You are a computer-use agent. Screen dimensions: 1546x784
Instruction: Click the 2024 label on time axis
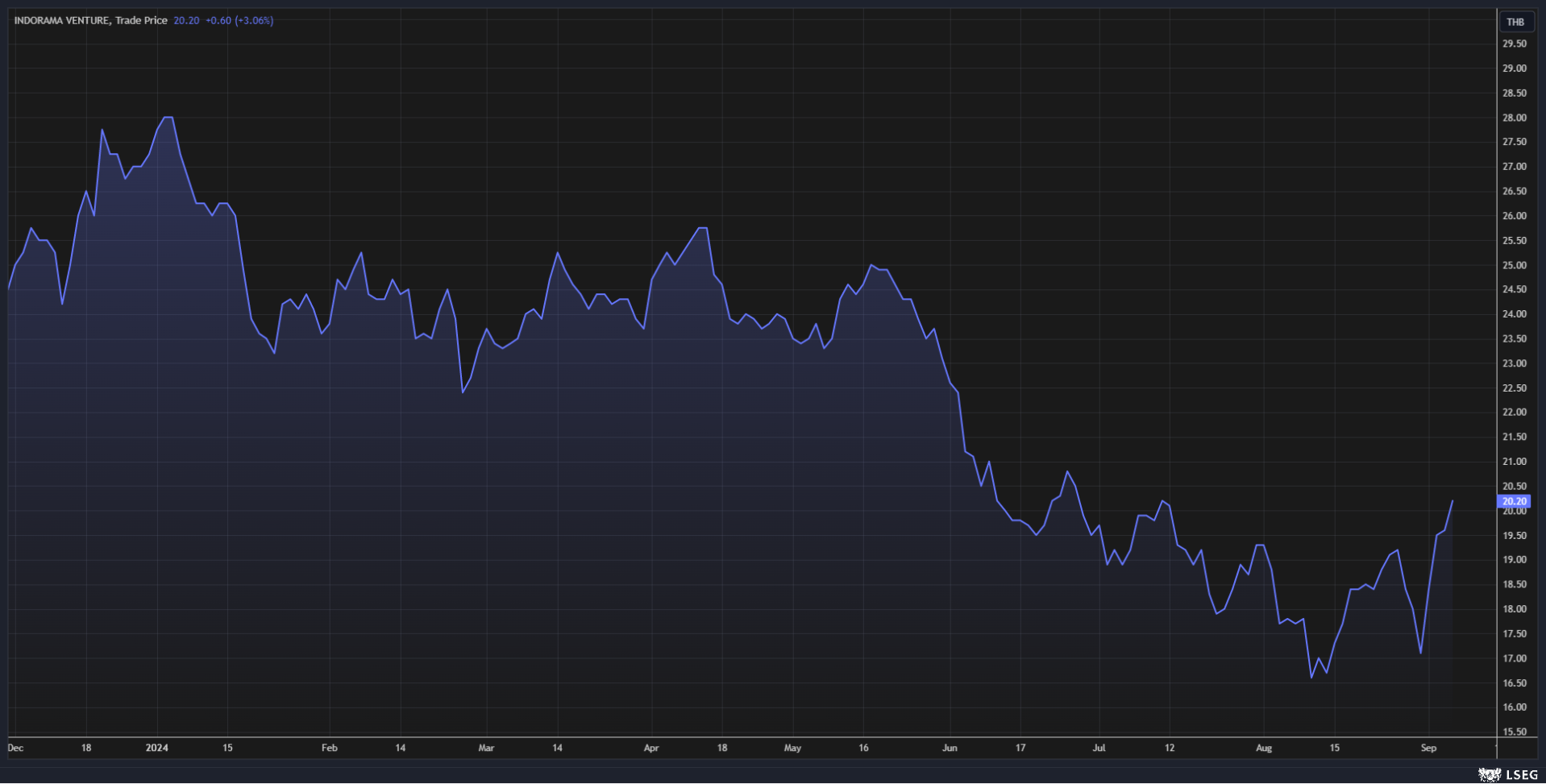(156, 748)
